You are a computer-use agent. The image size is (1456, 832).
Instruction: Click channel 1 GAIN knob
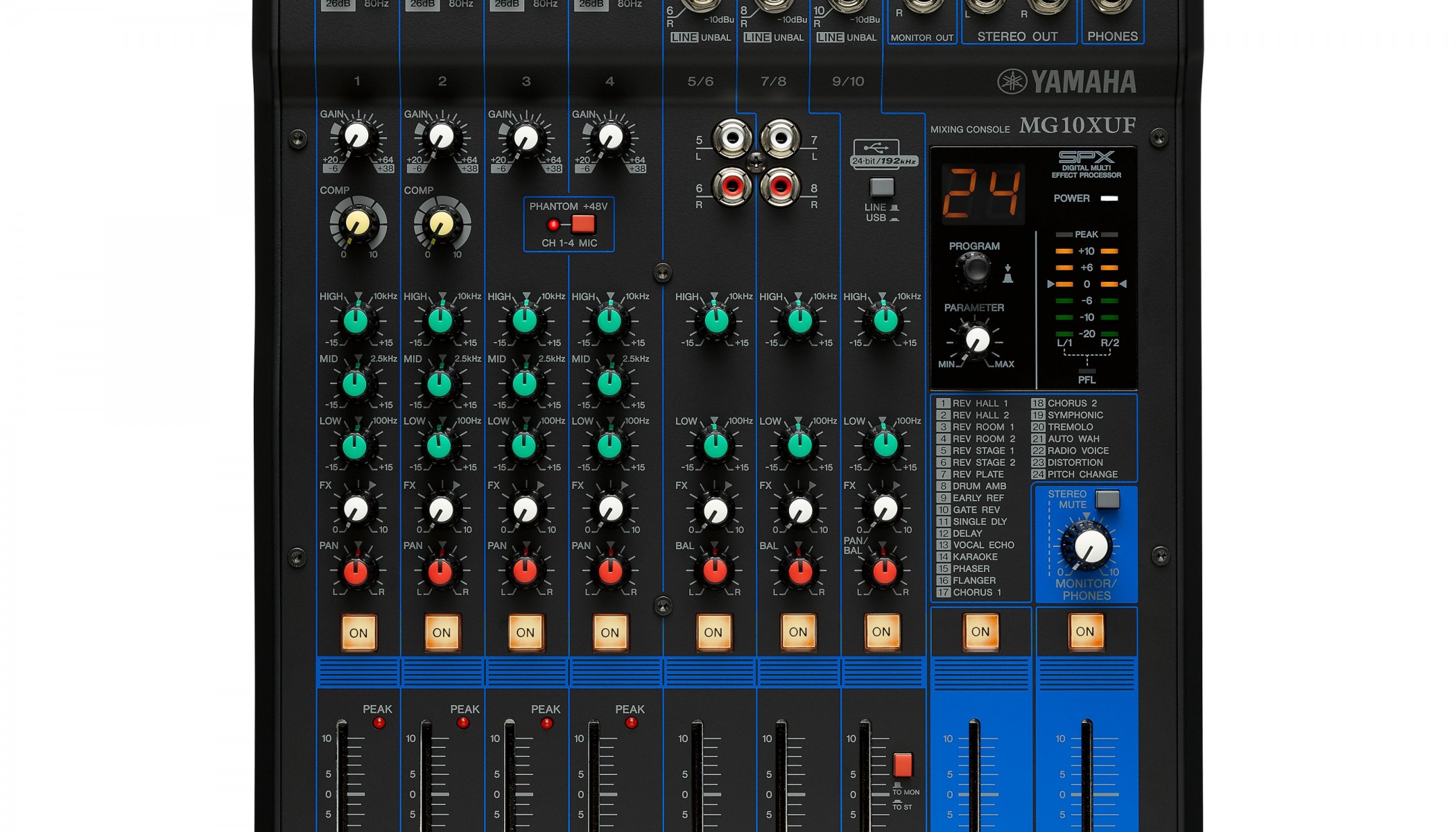356,137
